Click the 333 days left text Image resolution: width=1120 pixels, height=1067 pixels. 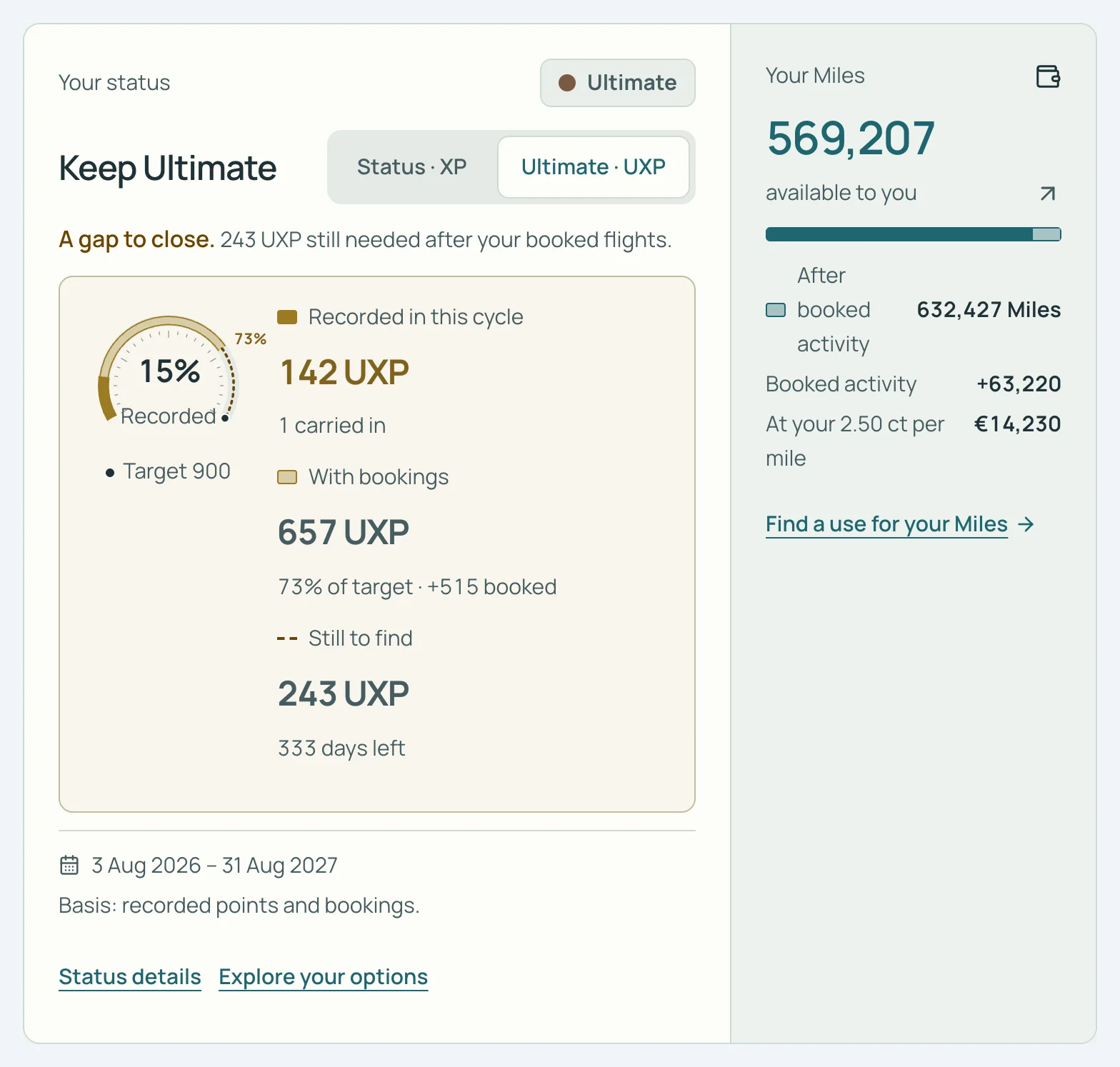click(x=341, y=748)
